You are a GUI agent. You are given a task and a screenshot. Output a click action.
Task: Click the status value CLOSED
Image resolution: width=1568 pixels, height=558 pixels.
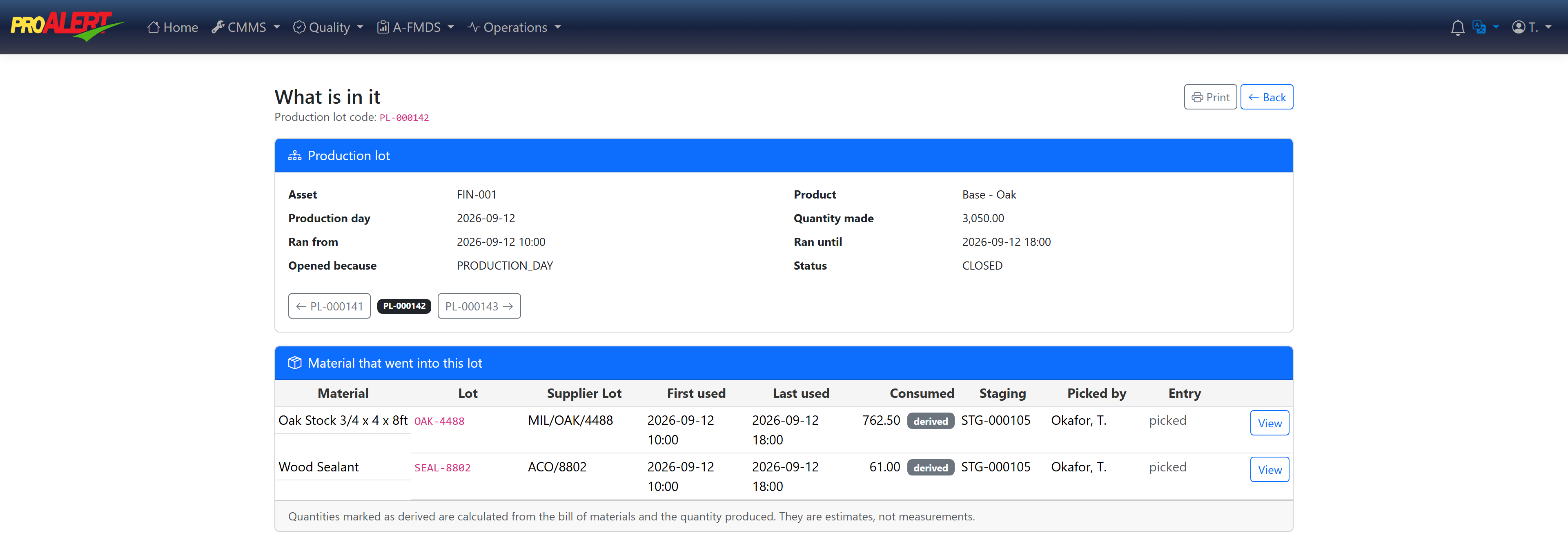(x=982, y=266)
